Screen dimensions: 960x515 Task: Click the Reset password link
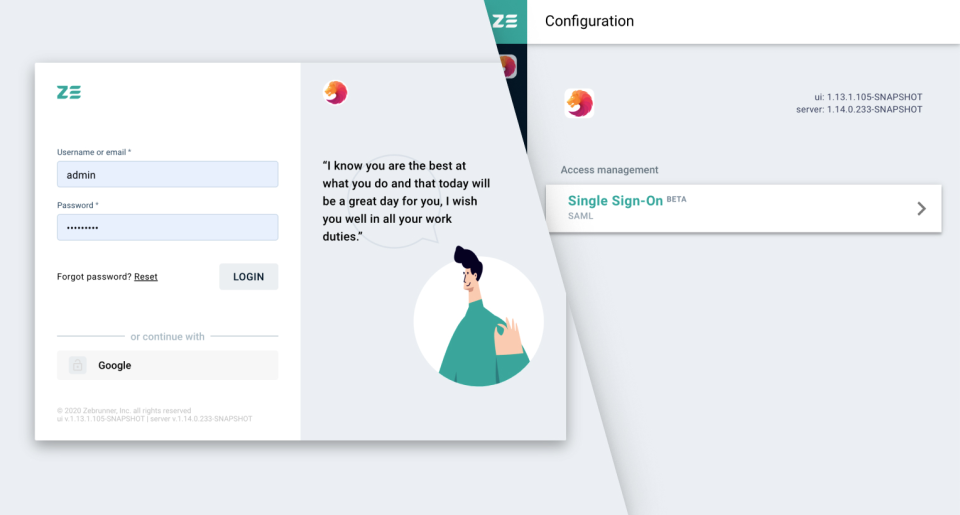(146, 277)
